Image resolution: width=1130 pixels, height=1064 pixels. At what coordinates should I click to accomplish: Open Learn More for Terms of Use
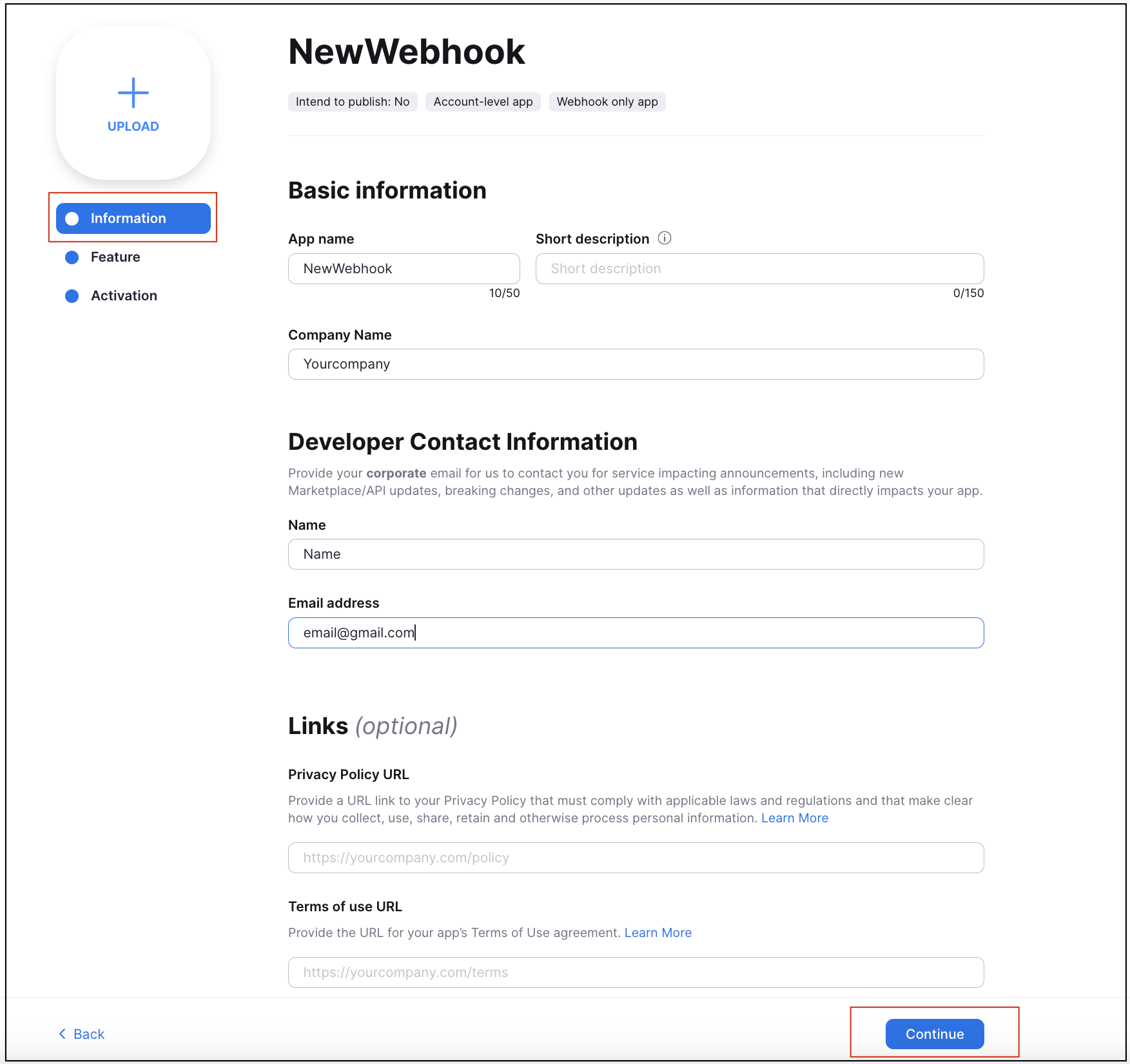pyautogui.click(x=658, y=933)
